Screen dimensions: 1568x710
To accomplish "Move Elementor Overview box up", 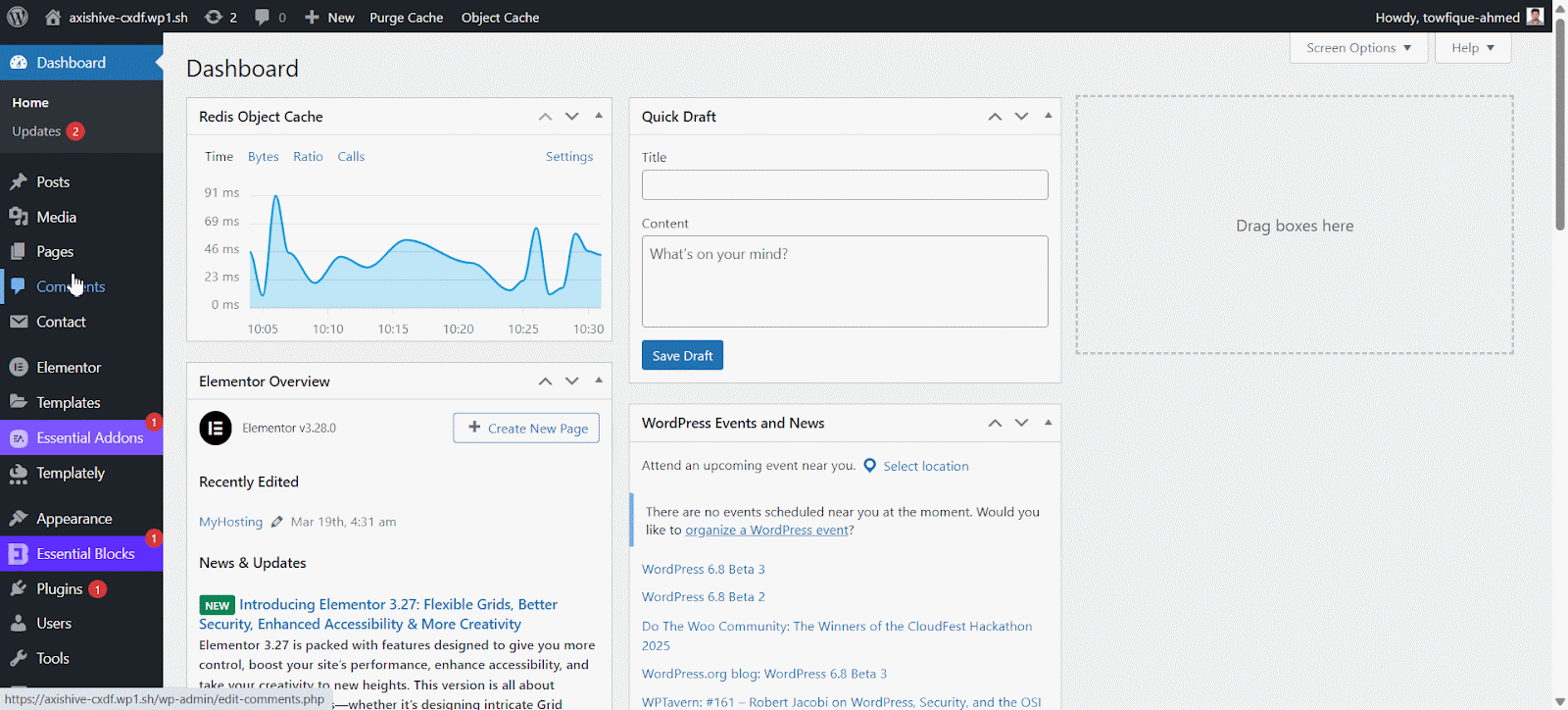I will pyautogui.click(x=545, y=381).
